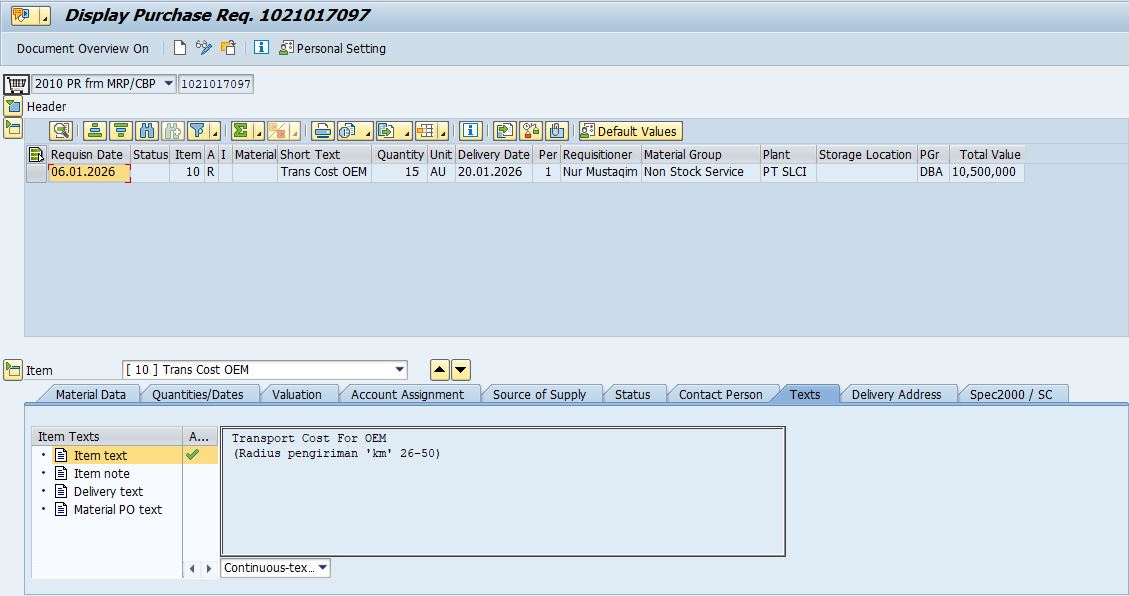Open the Delivery Address tab
This screenshot has height=596, width=1129.
[896, 394]
